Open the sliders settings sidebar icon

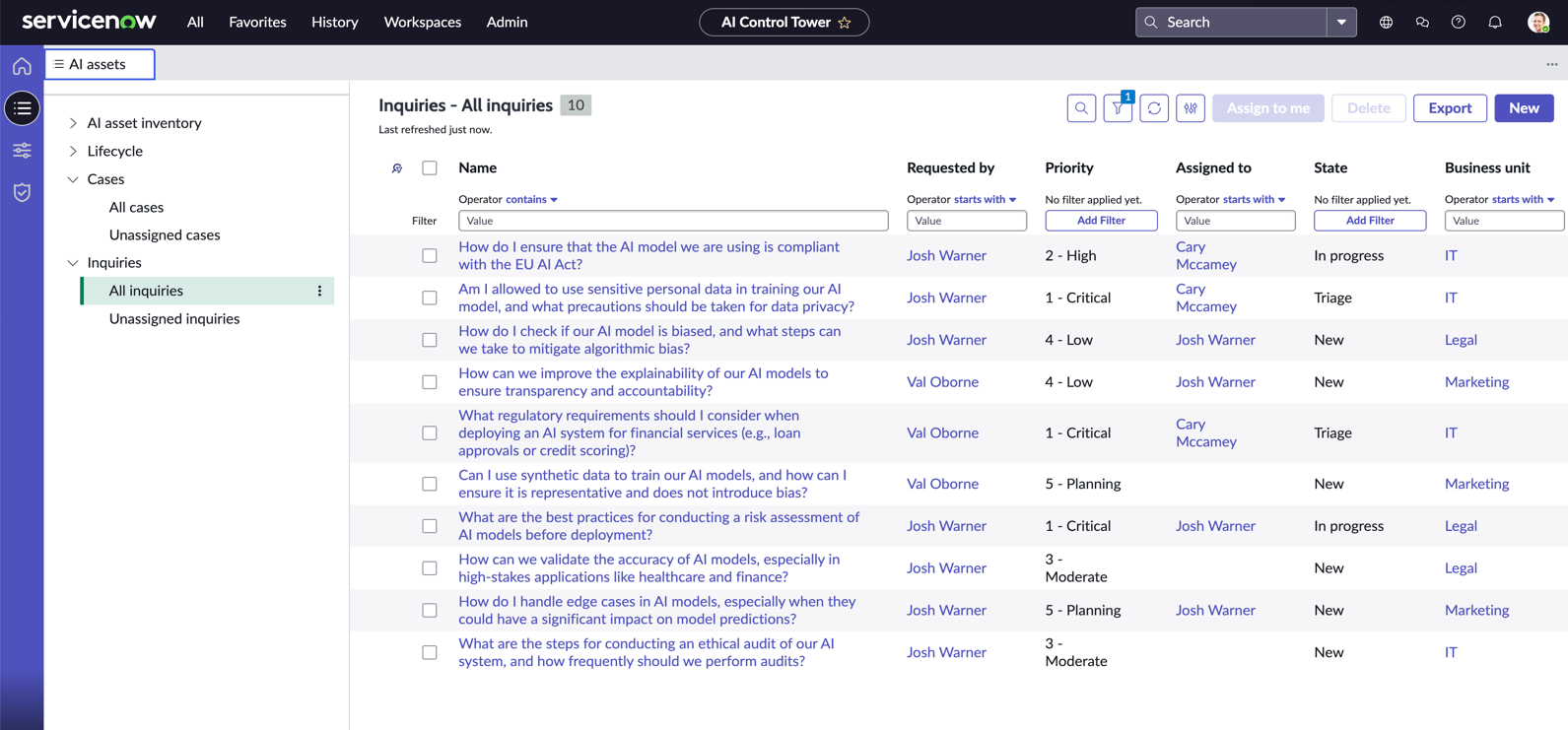tap(22, 150)
